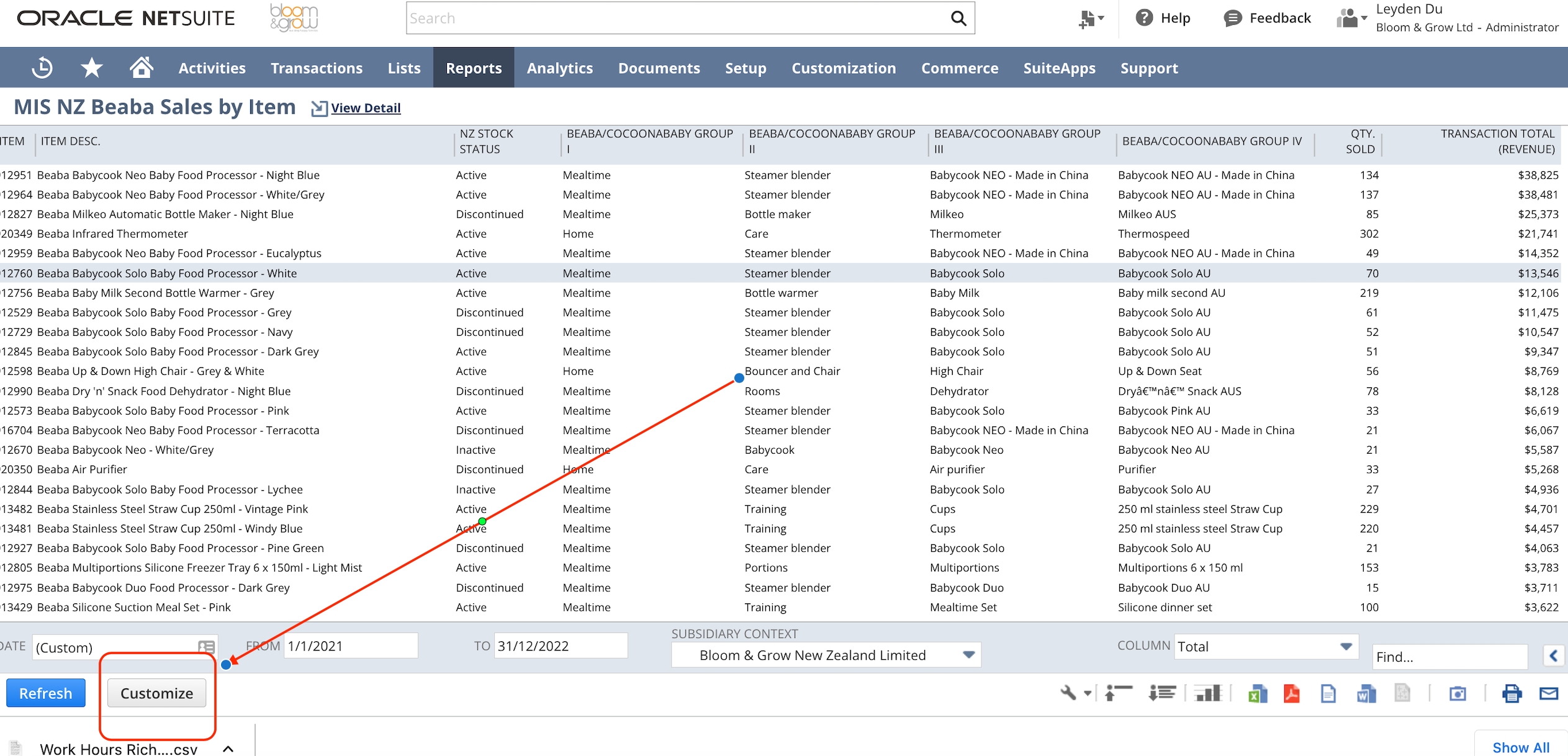Open the Setup menu

point(746,68)
